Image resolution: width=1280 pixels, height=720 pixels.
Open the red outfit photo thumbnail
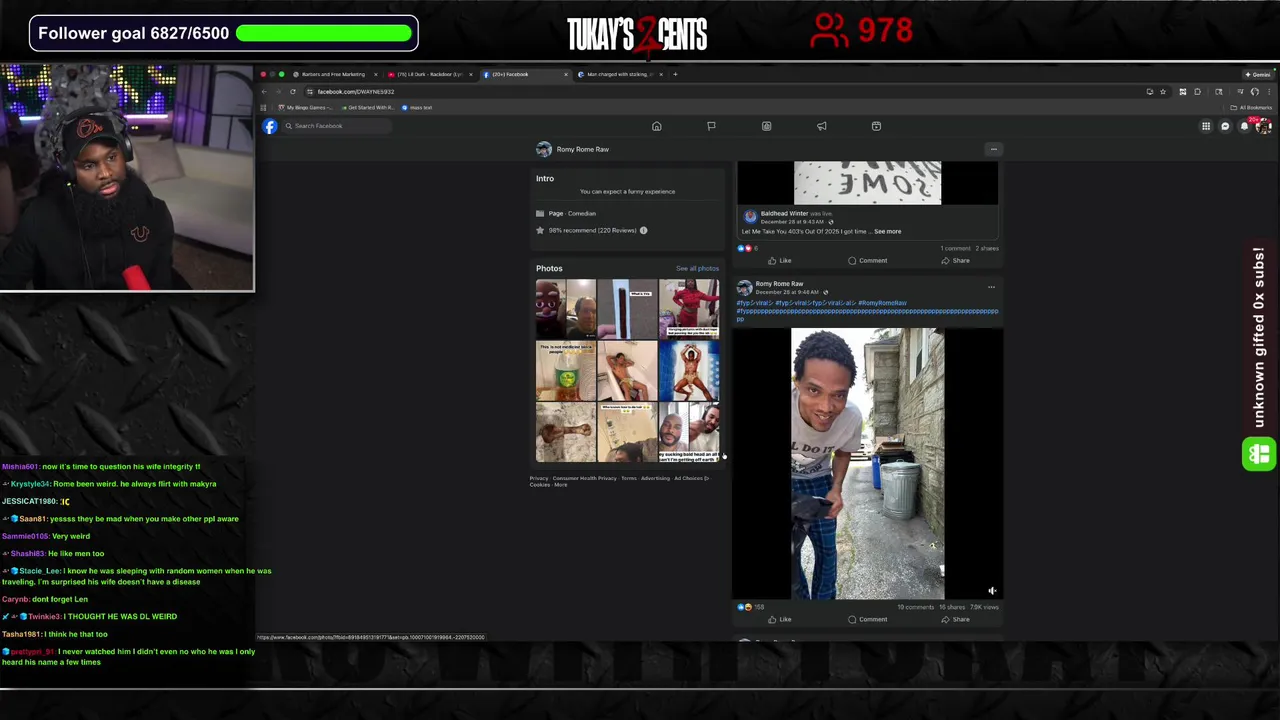(689, 309)
